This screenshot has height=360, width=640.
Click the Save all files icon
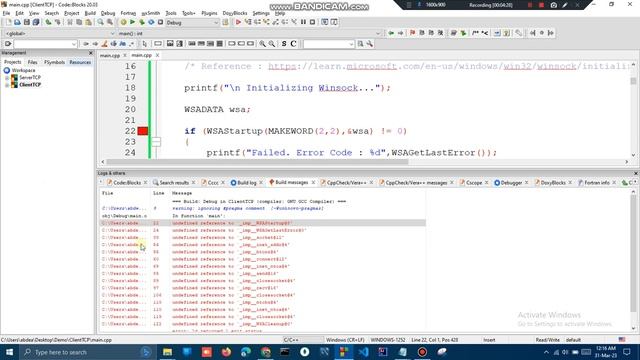coord(36,22)
